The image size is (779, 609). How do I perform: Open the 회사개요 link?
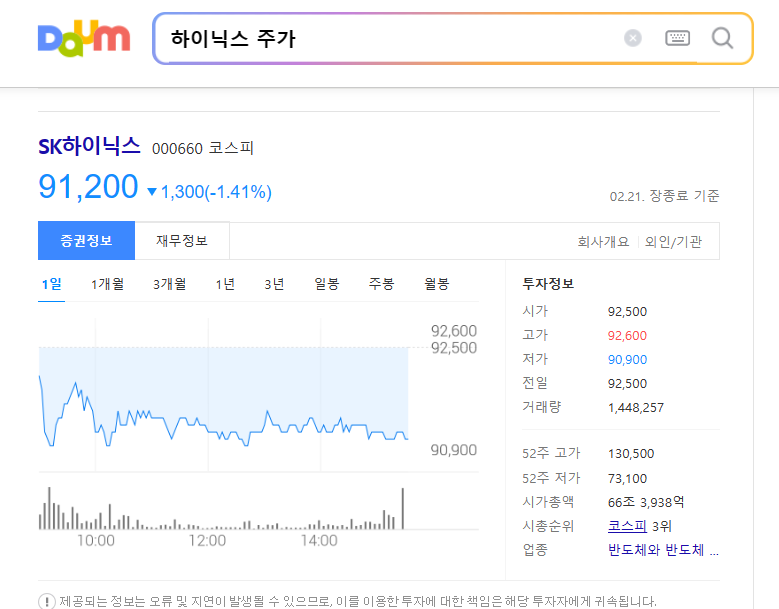603,242
